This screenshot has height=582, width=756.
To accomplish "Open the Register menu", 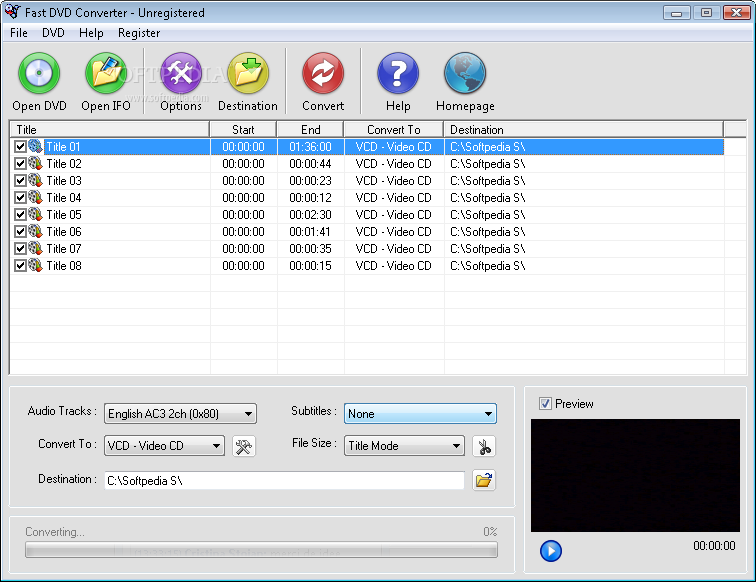I will coord(139,33).
